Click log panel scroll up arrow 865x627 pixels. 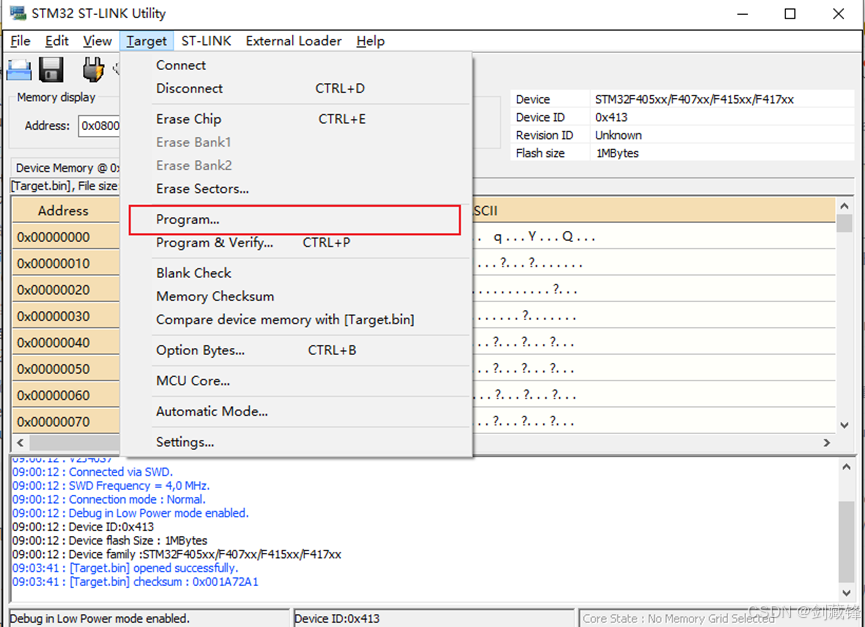tap(846, 467)
